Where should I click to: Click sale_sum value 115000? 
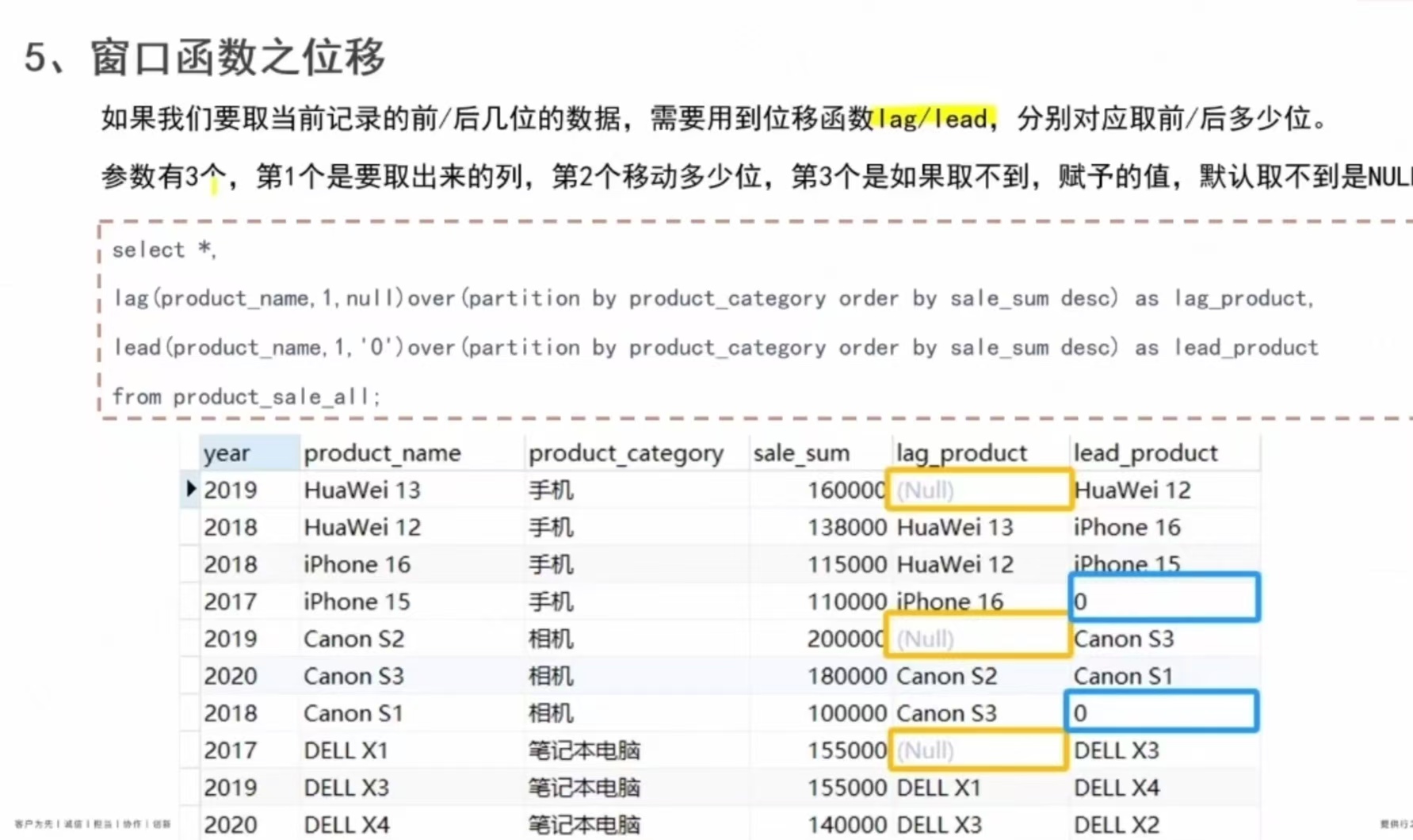pyautogui.click(x=846, y=564)
